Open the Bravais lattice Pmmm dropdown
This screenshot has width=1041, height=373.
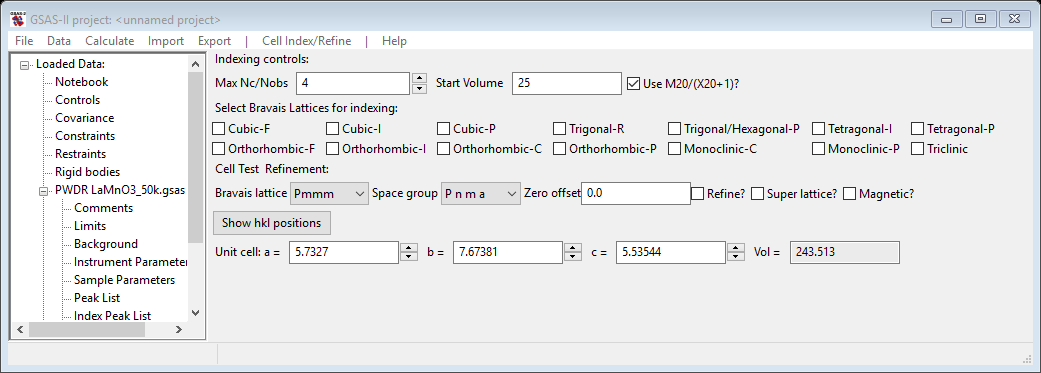(x=329, y=194)
